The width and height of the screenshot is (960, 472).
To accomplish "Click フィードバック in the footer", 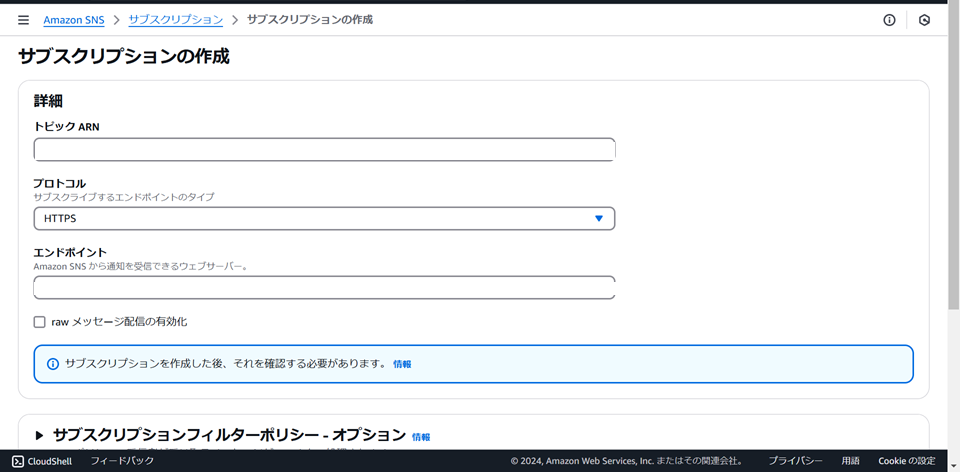I will (x=122, y=461).
